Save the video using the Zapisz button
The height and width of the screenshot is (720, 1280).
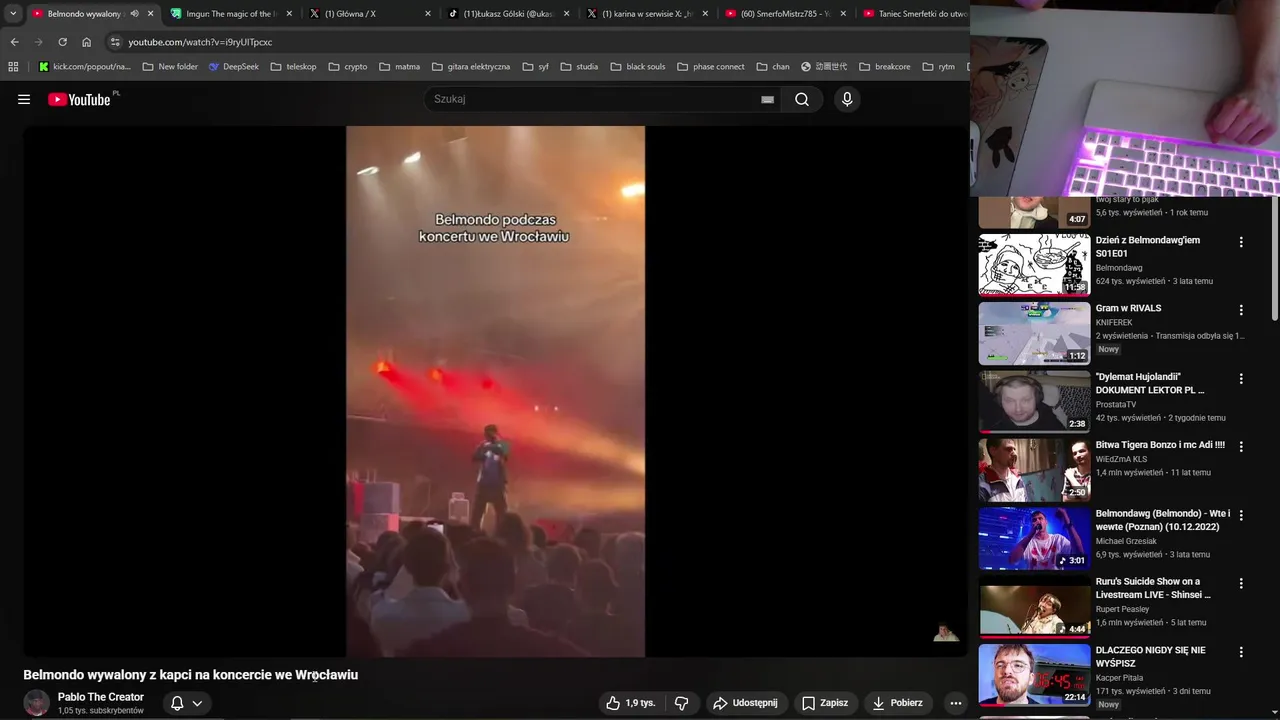(825, 703)
